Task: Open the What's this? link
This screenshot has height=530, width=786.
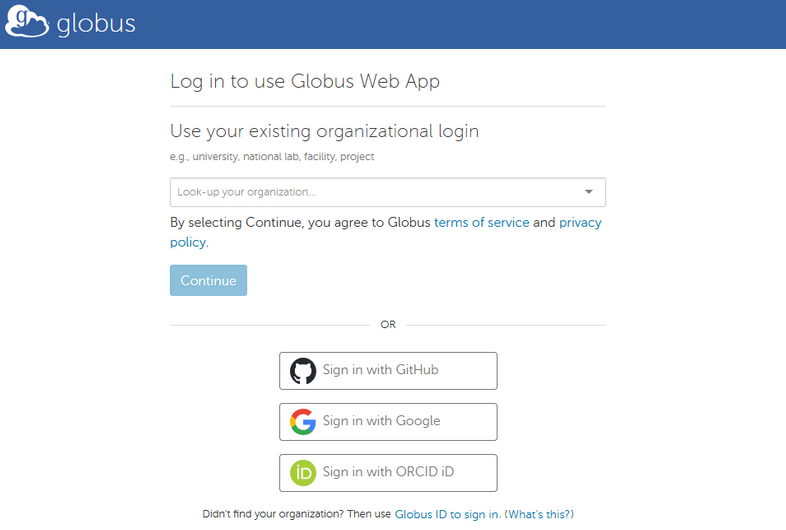Action: [x=539, y=514]
